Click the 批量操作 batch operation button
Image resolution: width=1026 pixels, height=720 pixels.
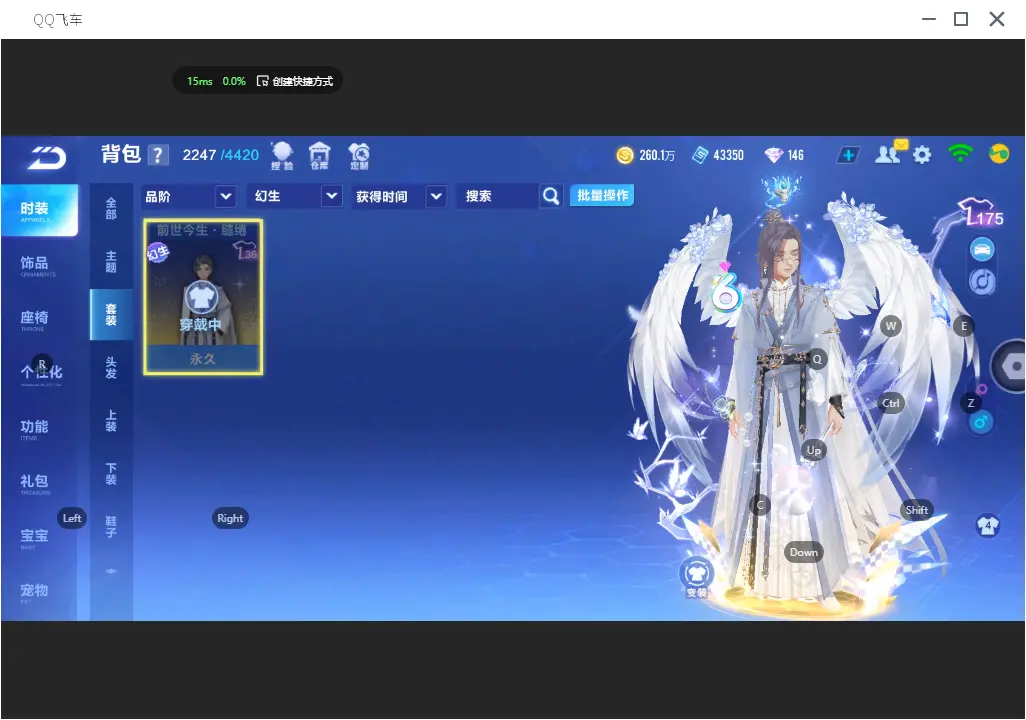point(602,196)
